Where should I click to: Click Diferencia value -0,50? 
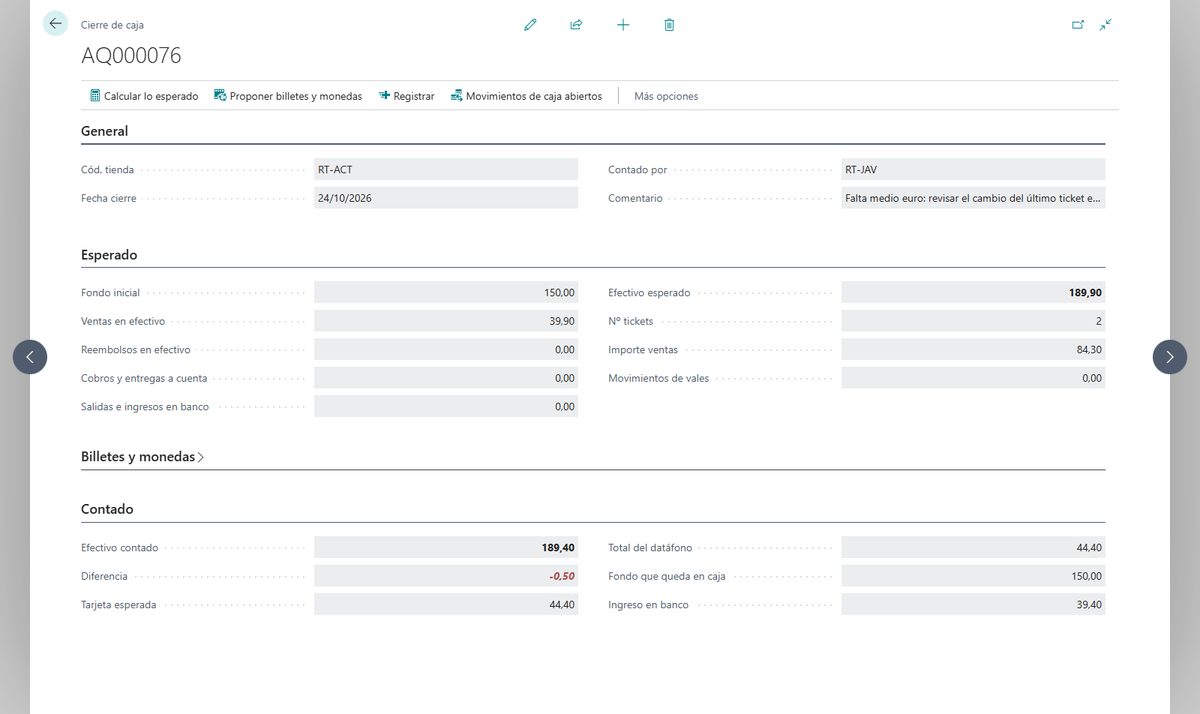click(446, 576)
